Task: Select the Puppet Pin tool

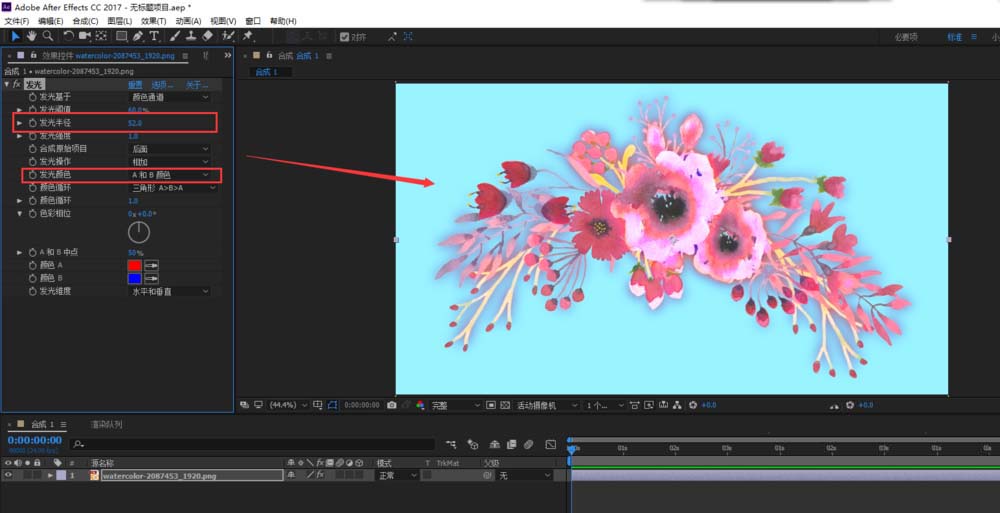Action: click(x=247, y=37)
